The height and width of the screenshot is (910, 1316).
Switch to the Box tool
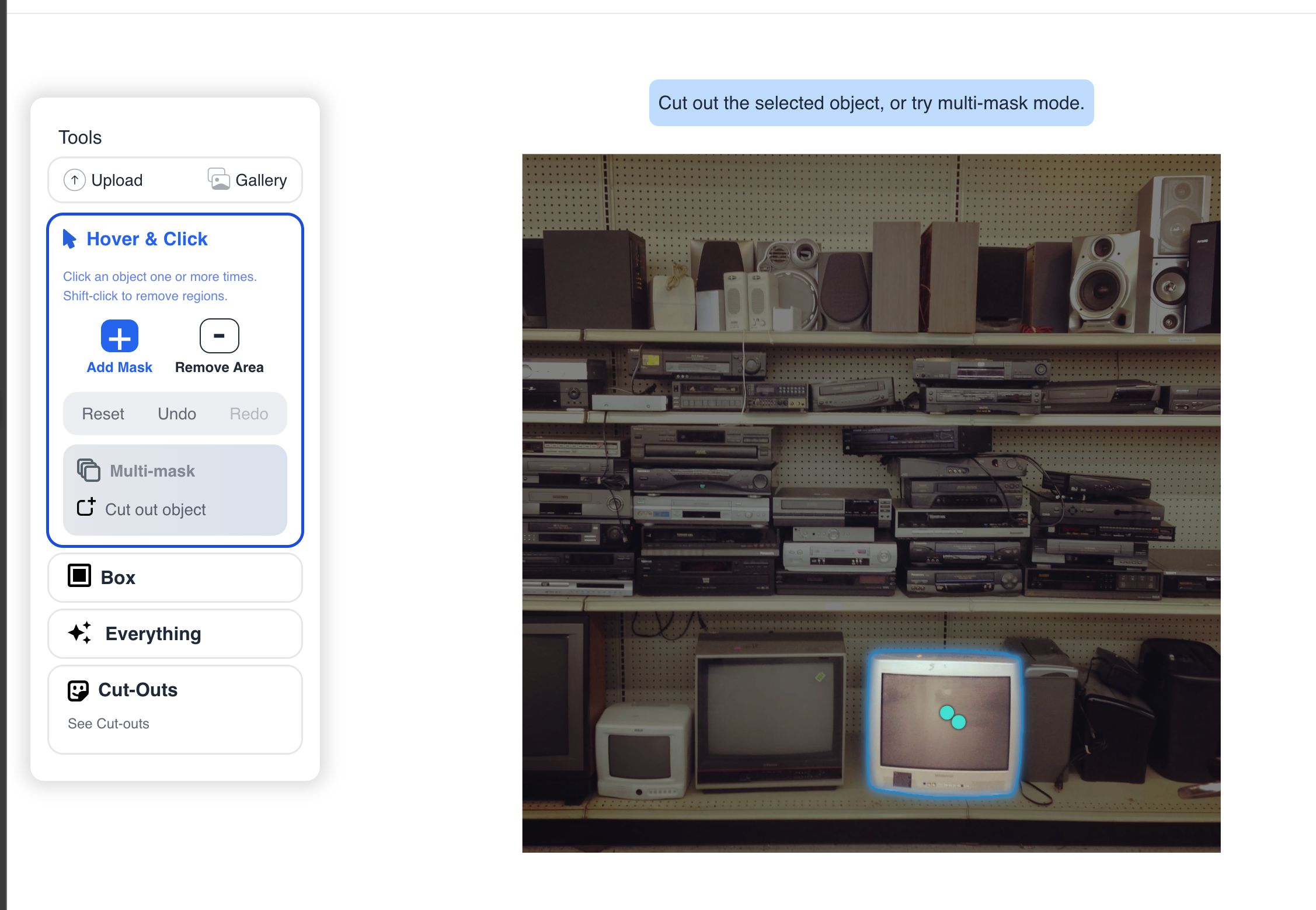pyautogui.click(x=175, y=578)
